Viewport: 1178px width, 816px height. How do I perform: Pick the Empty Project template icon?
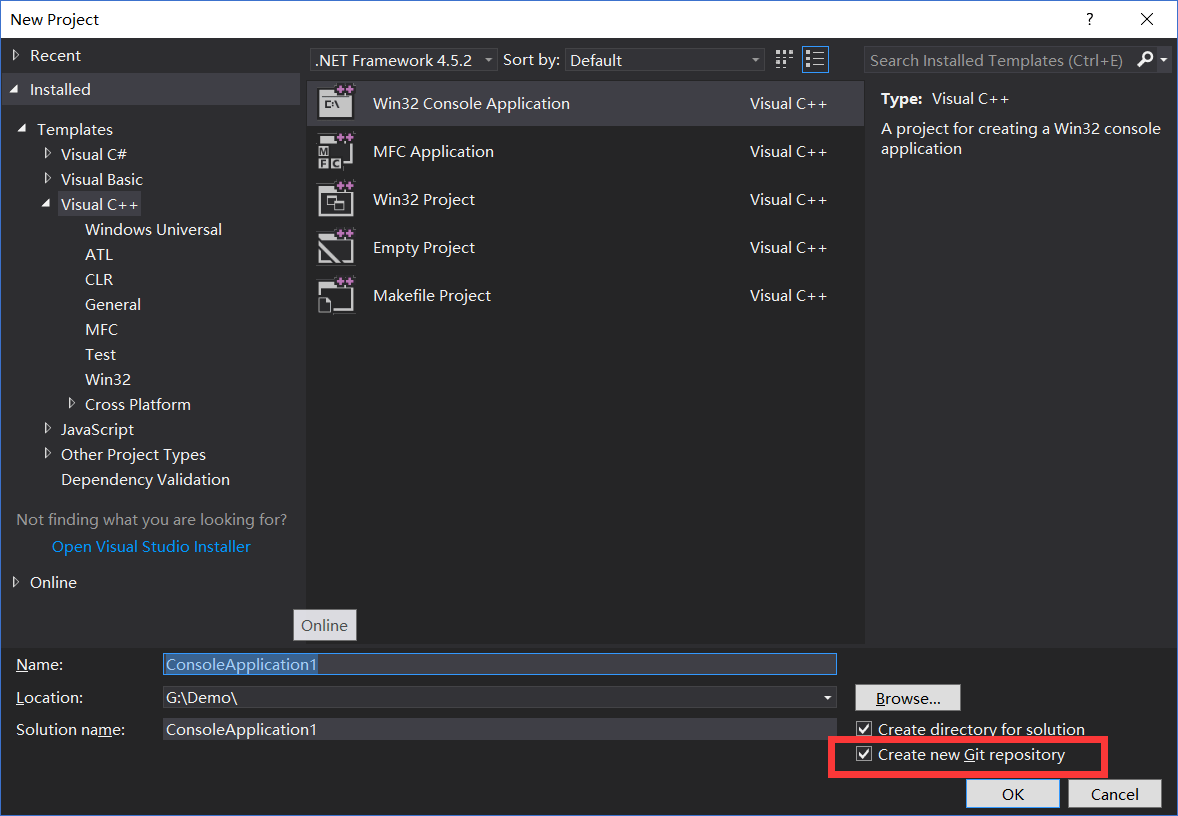(336, 247)
